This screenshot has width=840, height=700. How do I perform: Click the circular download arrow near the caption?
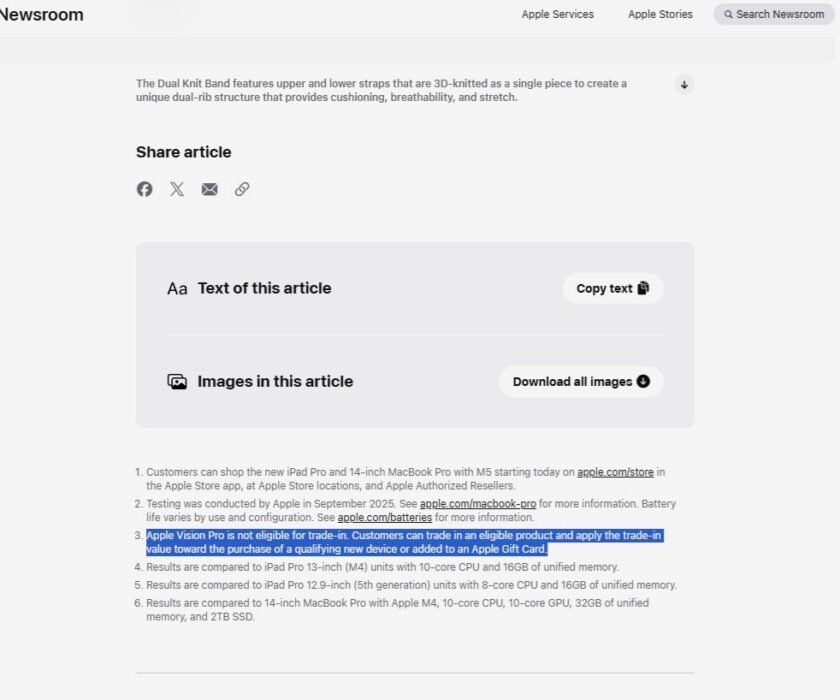[684, 85]
